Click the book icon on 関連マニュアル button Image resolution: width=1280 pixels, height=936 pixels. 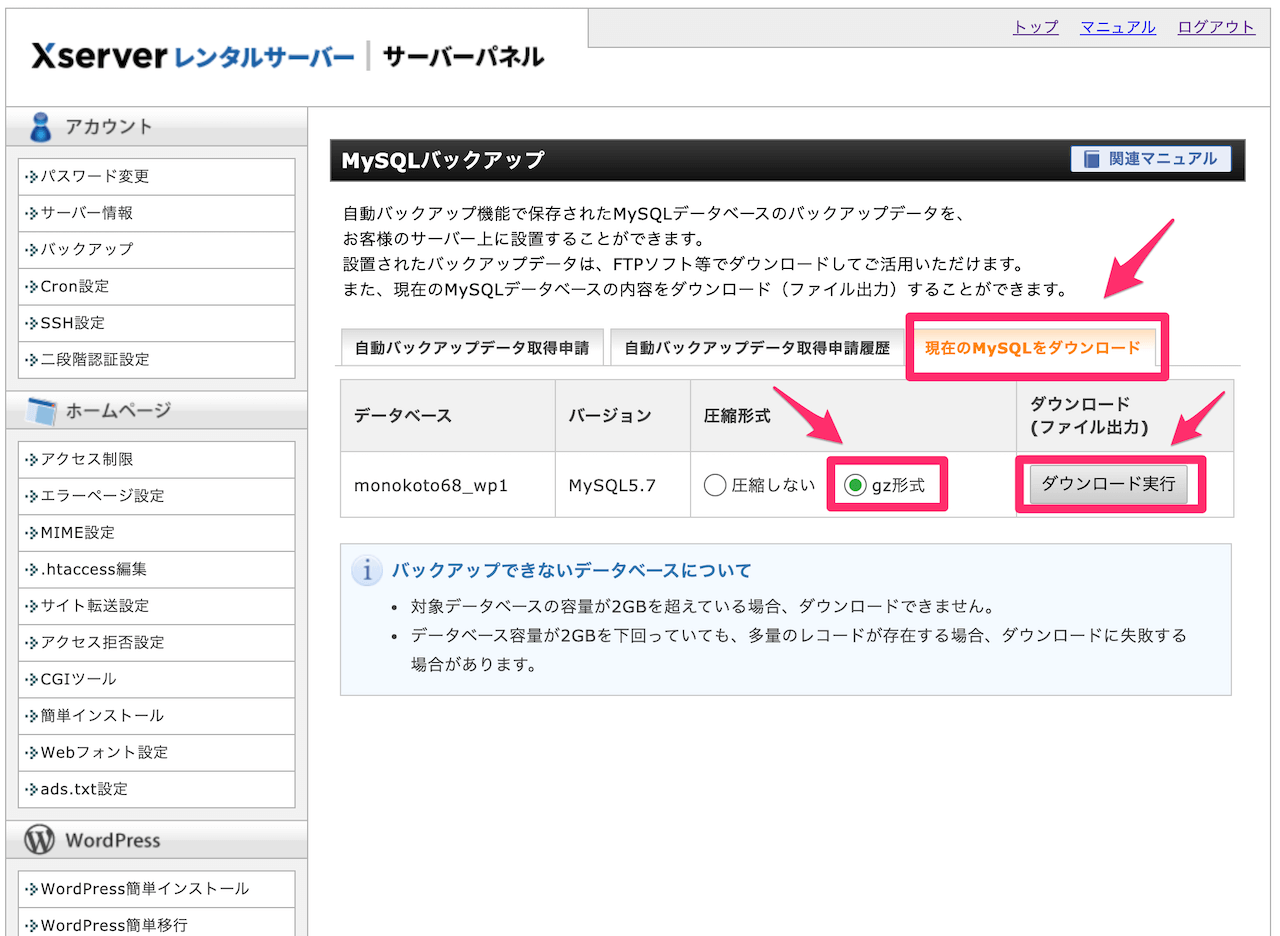pos(1091,159)
